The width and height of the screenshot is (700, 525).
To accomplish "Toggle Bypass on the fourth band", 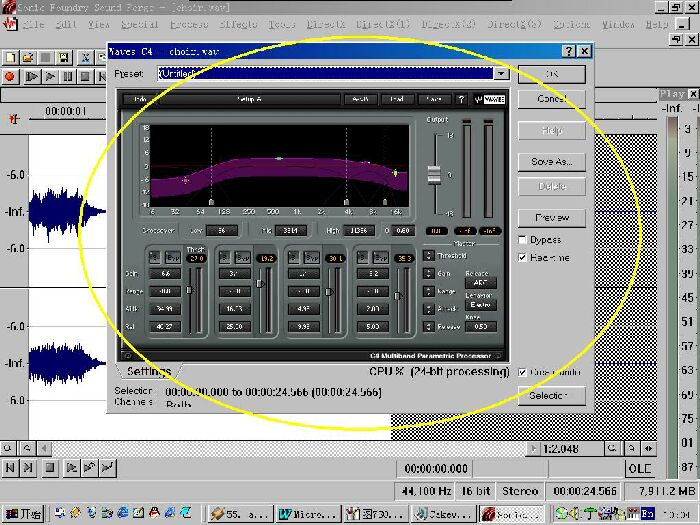I will (x=381, y=257).
